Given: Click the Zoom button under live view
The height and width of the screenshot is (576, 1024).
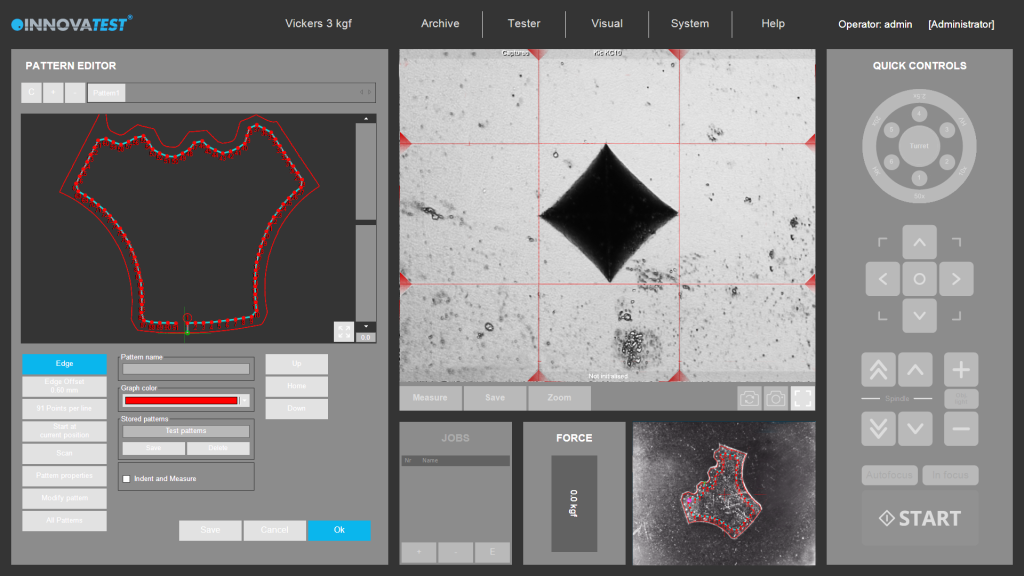Looking at the screenshot, I should pyautogui.click(x=559, y=398).
